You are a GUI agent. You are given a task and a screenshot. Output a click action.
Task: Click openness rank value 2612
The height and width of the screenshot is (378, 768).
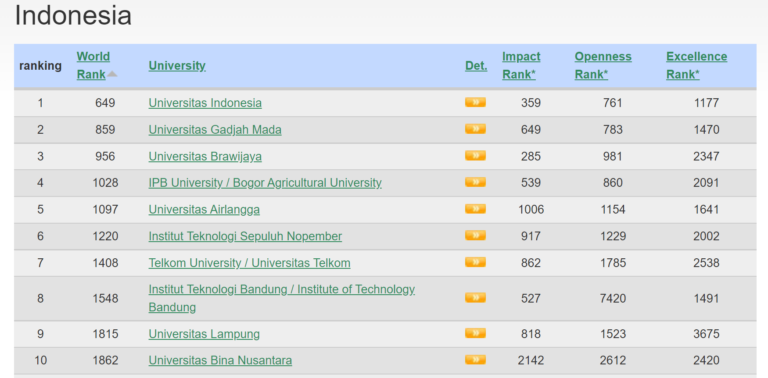(613, 360)
